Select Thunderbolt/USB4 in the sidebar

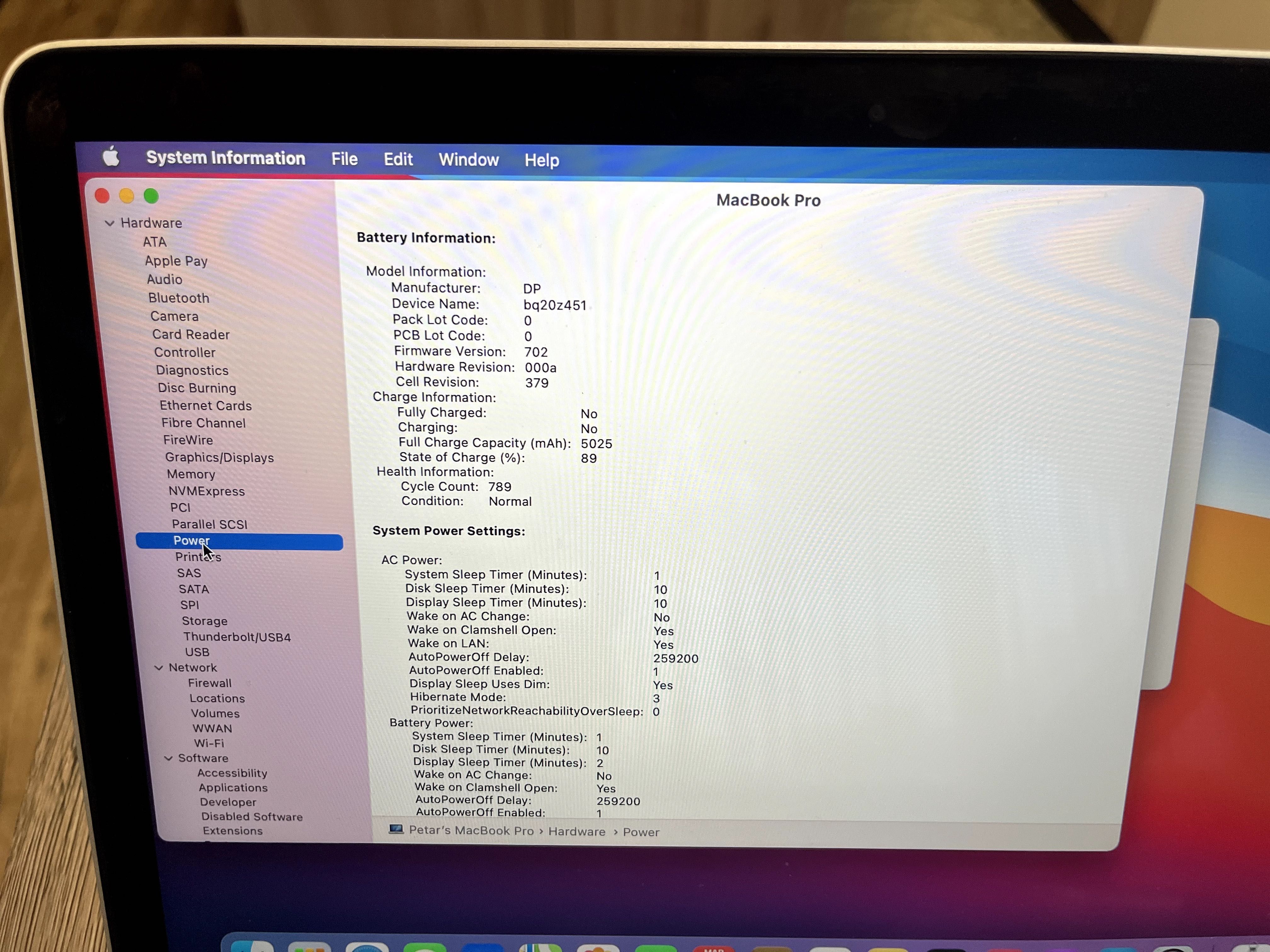coord(237,637)
